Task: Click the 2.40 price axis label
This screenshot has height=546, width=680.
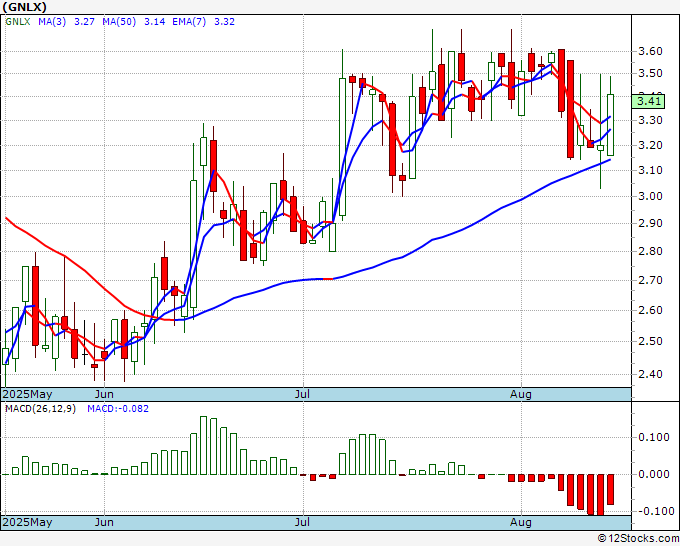Action: click(x=650, y=374)
